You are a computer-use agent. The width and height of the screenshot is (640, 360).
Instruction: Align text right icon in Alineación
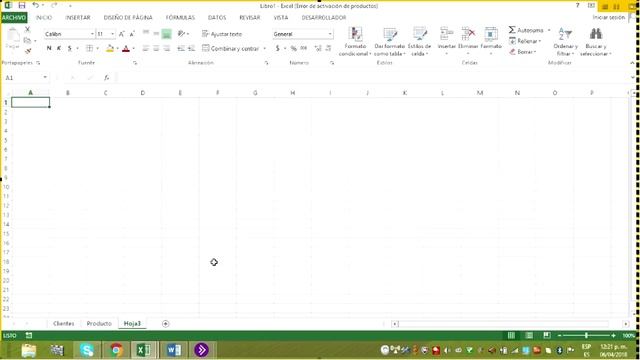click(x=167, y=48)
